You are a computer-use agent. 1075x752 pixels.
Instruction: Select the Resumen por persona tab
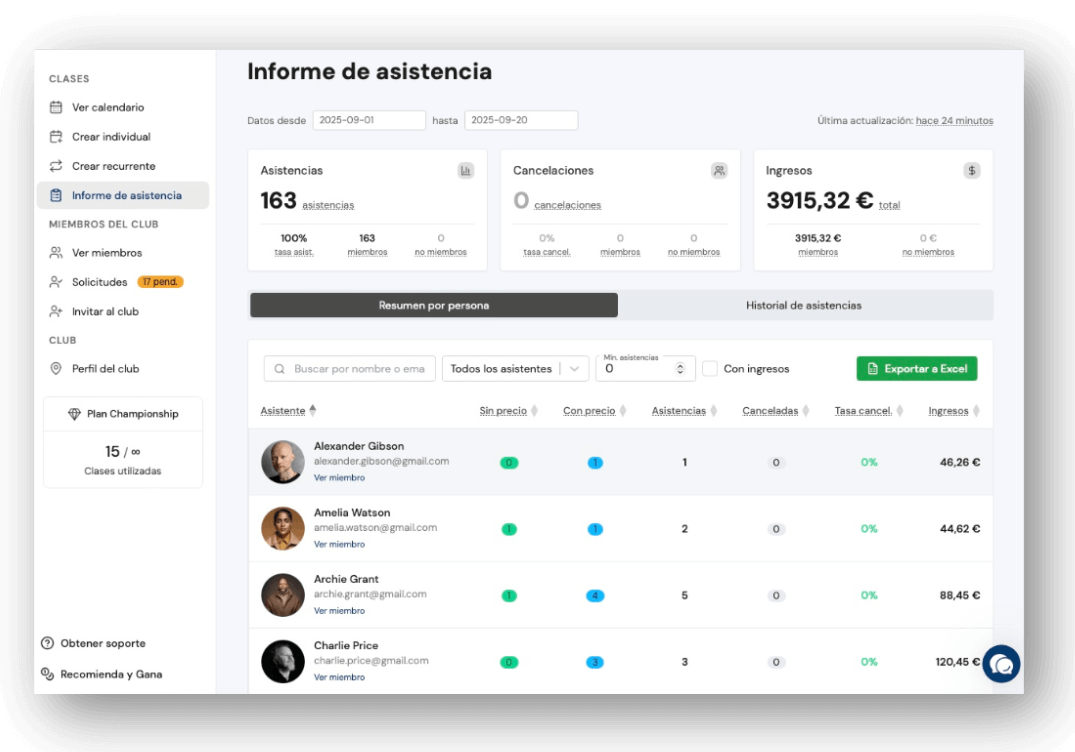point(434,306)
